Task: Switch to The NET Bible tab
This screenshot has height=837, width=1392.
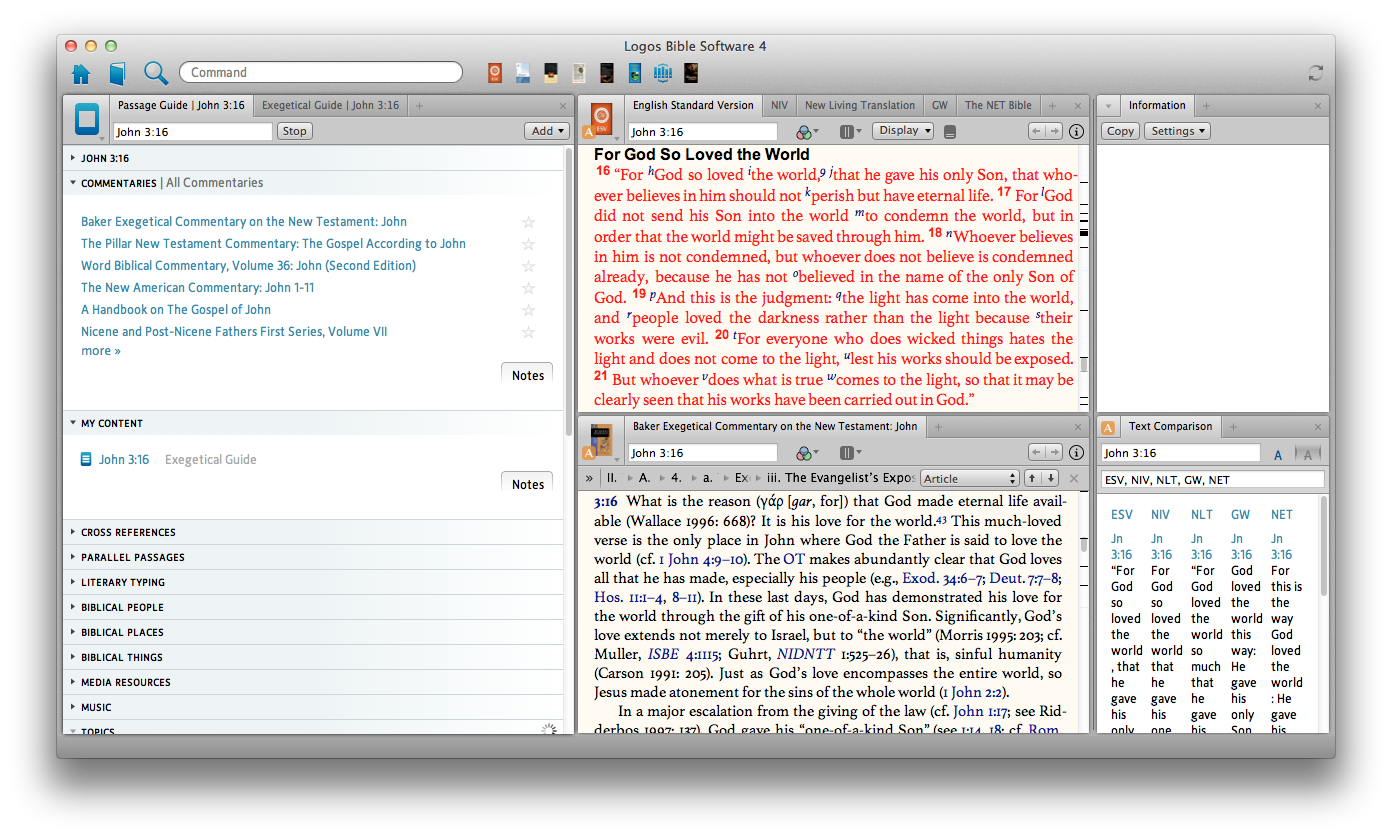Action: 998,105
